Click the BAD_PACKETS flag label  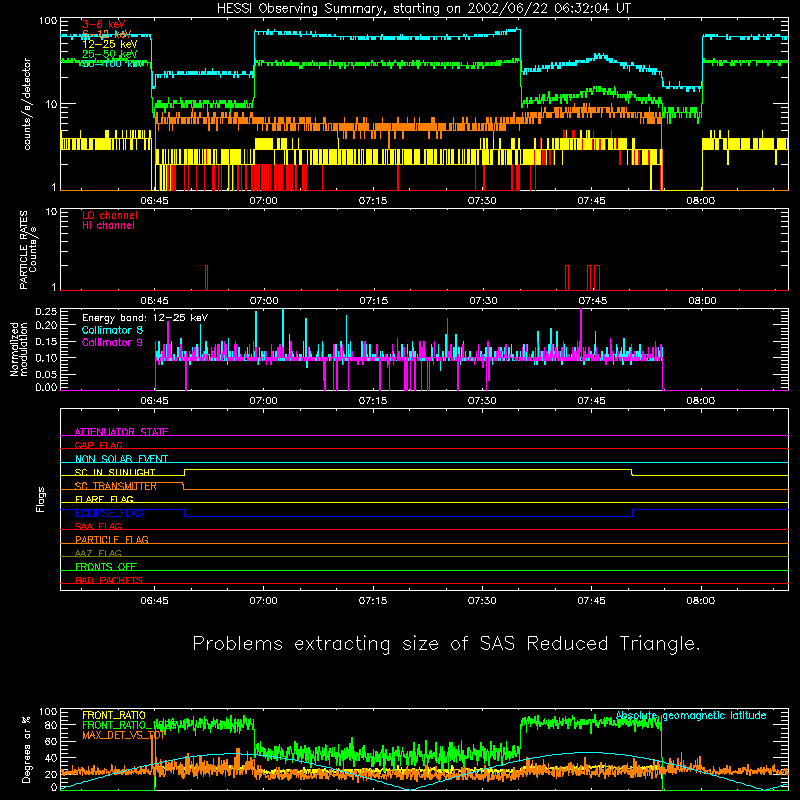pos(109,580)
